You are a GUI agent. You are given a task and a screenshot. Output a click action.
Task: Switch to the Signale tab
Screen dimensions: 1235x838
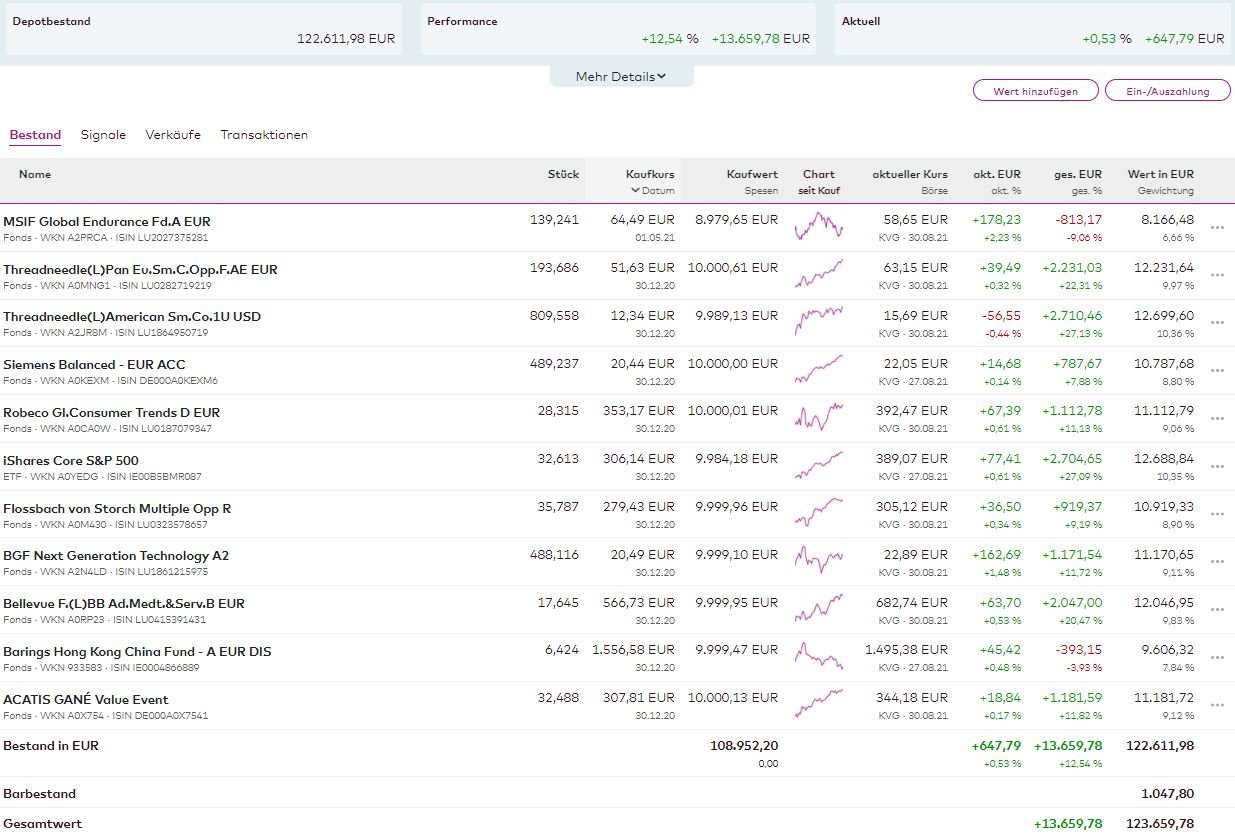tap(103, 135)
